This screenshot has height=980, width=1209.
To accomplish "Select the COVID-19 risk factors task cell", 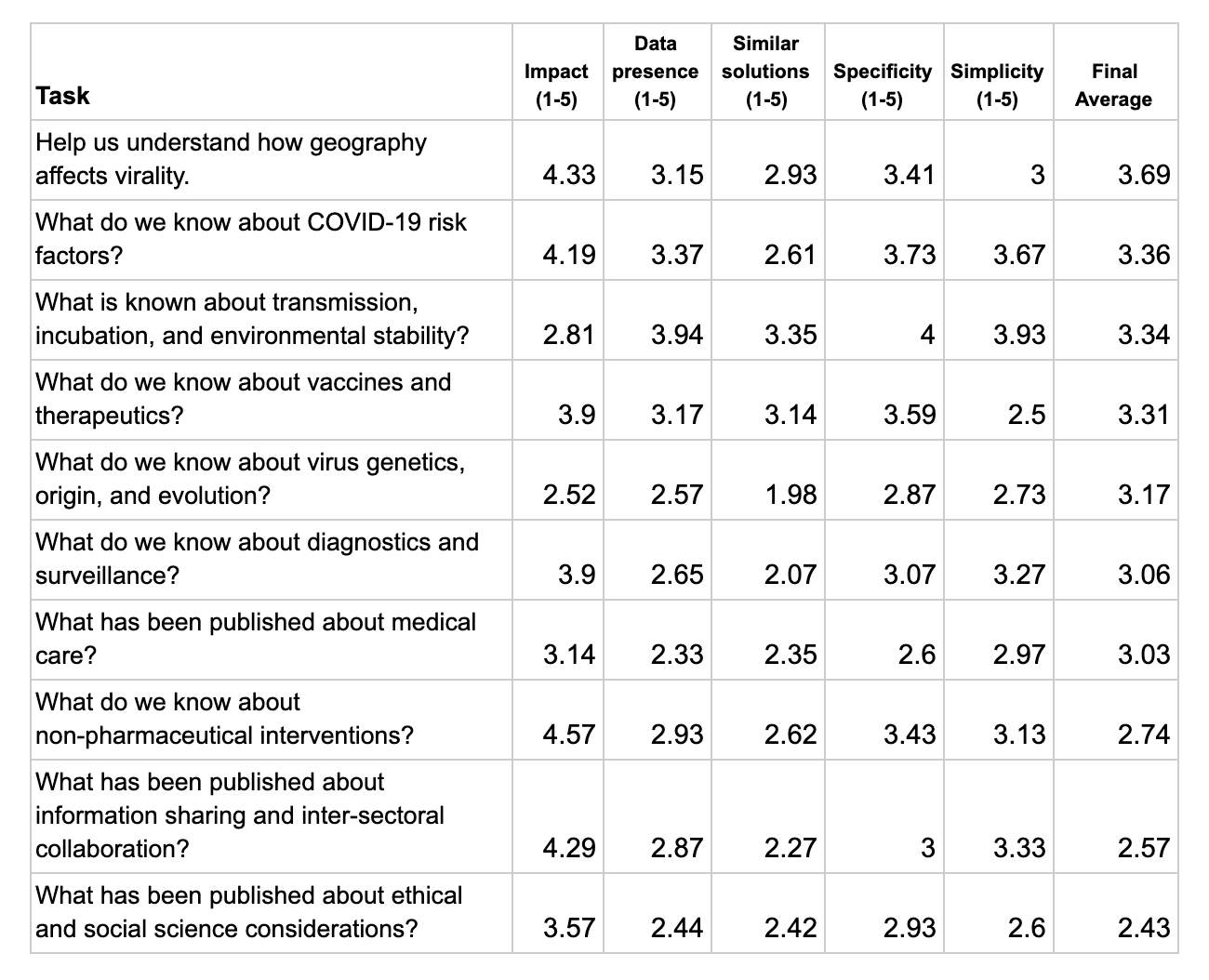I will (x=271, y=240).
